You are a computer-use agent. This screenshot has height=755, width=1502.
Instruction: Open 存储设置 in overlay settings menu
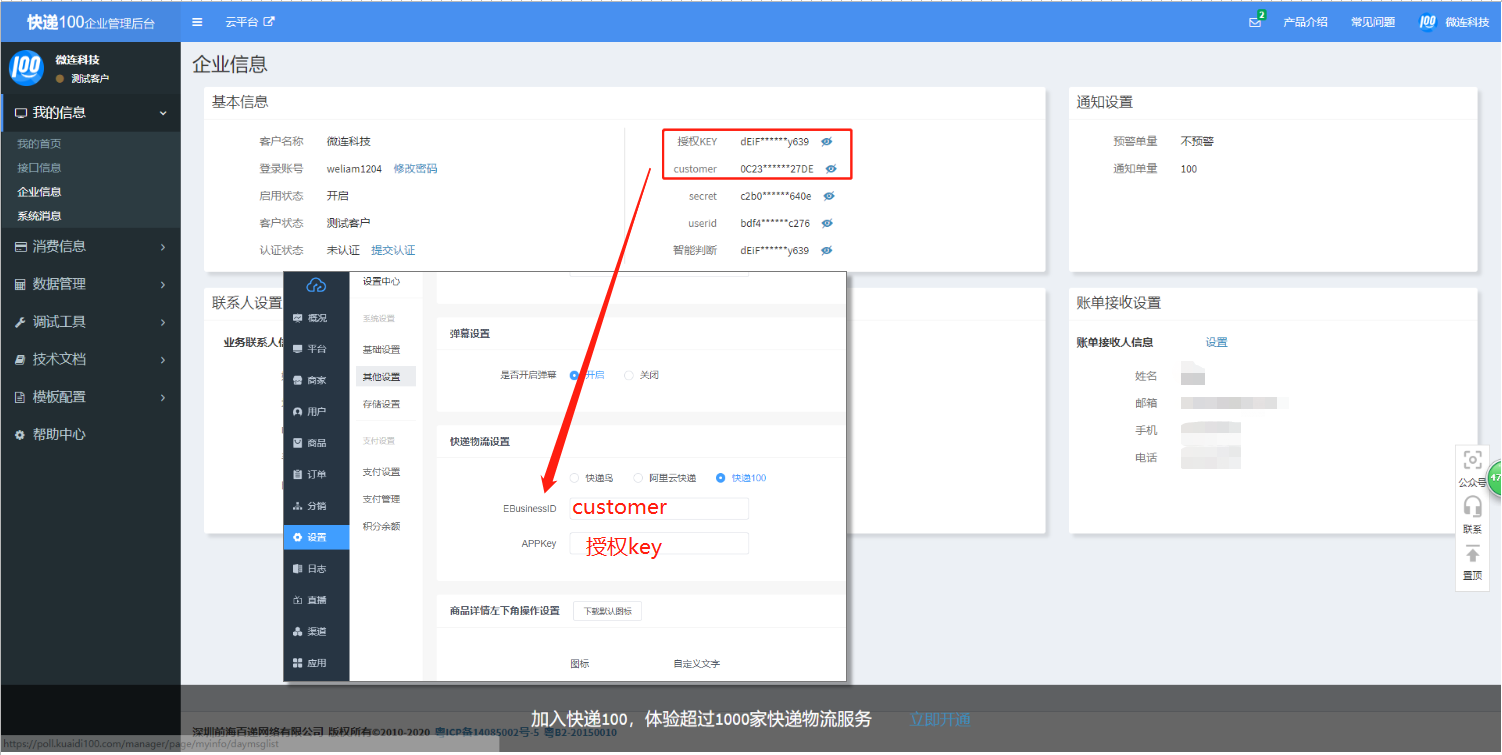point(381,404)
